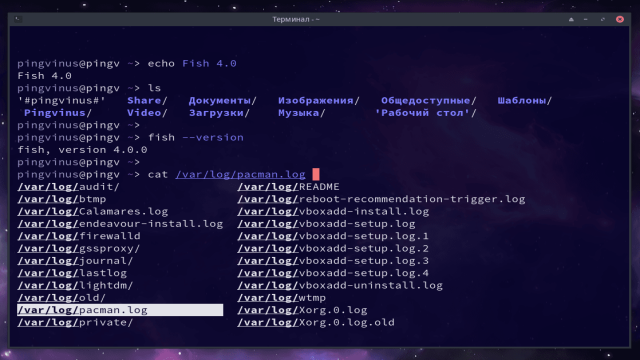The width and height of the screenshot is (640, 360).
Task: Click 'Share/' in ls output
Action: tap(147, 100)
